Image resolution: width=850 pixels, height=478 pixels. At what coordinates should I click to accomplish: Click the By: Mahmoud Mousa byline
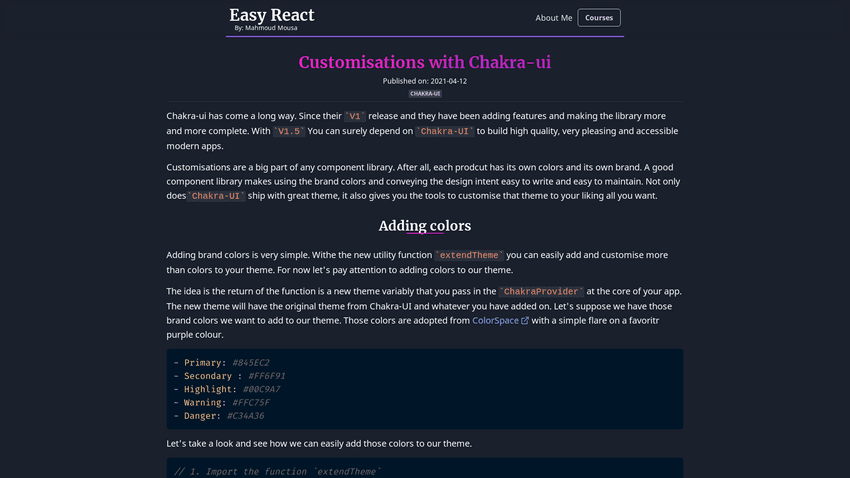[266, 28]
